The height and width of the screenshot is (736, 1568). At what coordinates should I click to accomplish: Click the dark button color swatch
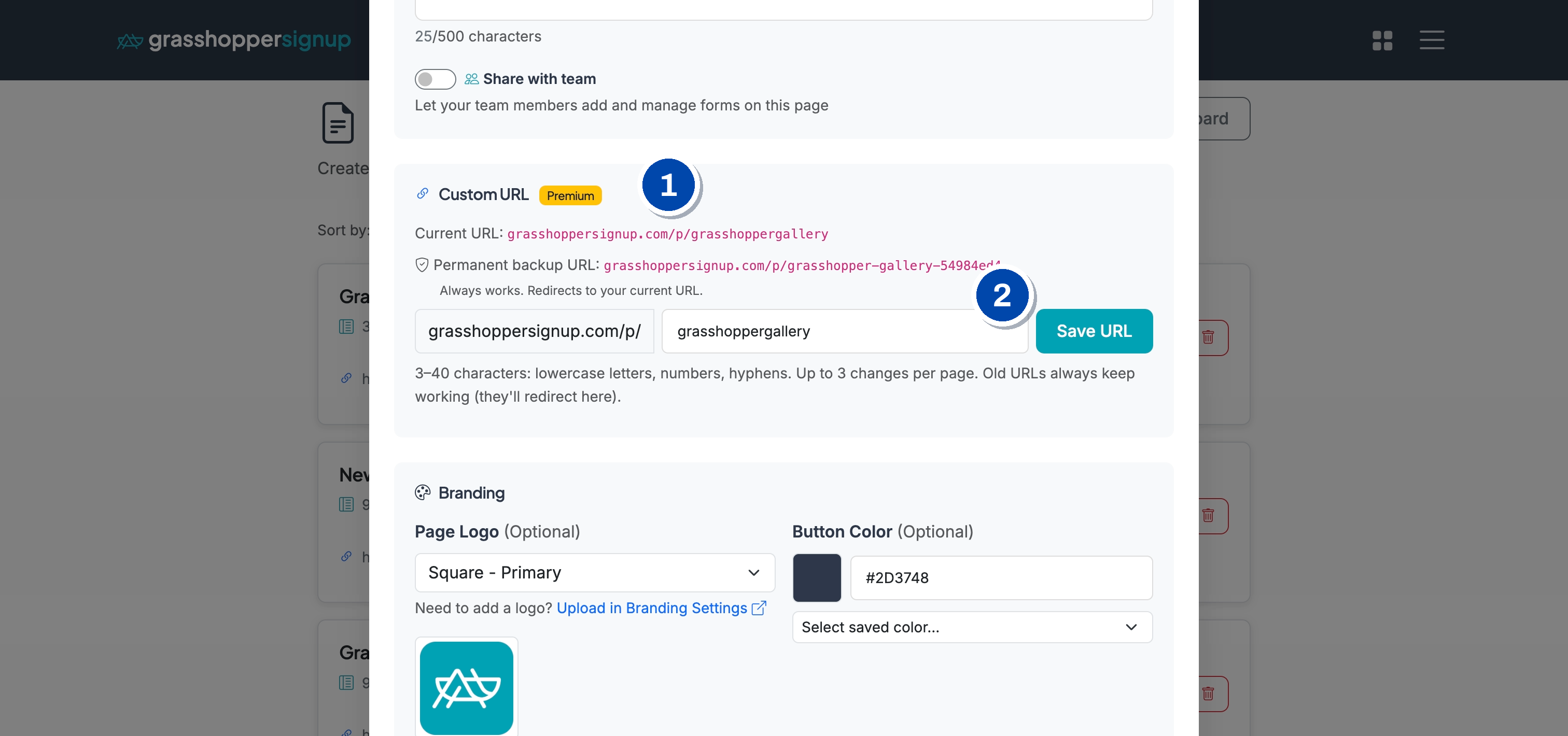(x=817, y=578)
